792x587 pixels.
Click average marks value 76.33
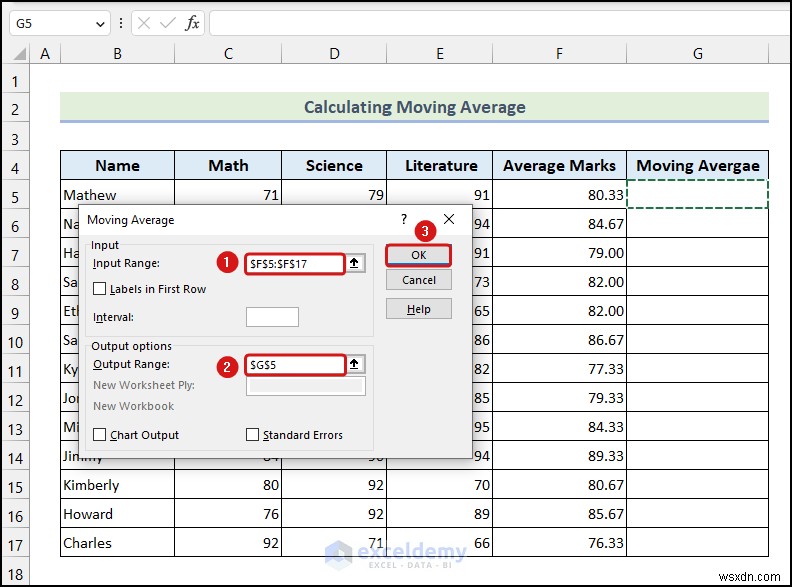[x=560, y=543]
